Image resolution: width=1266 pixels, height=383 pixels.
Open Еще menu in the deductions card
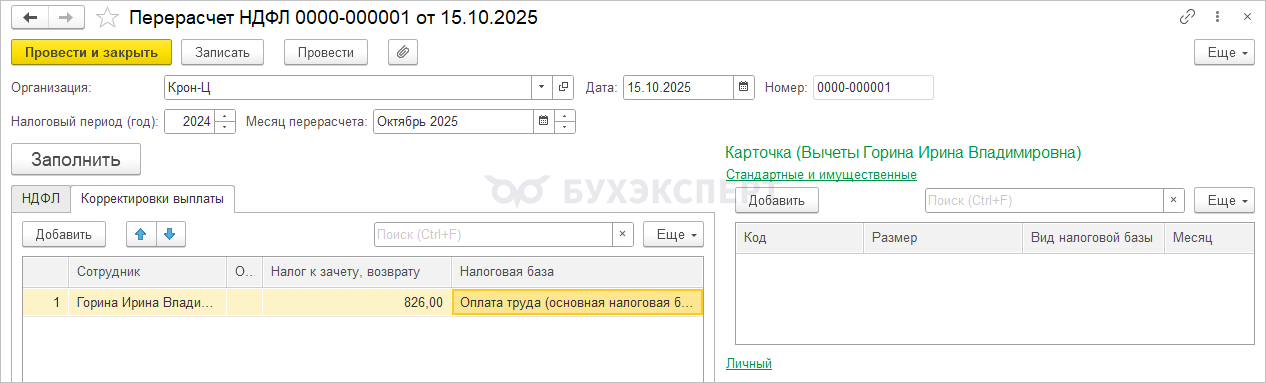tap(1225, 200)
